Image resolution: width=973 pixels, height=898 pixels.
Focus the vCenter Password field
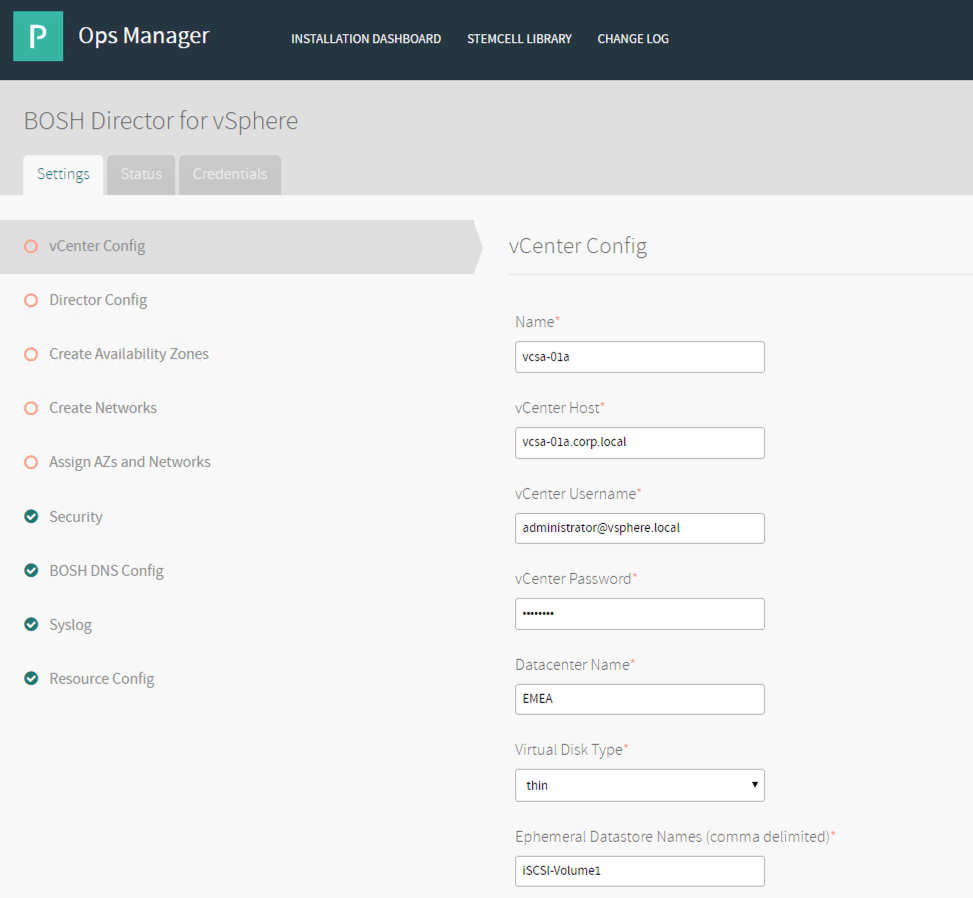[x=639, y=613]
